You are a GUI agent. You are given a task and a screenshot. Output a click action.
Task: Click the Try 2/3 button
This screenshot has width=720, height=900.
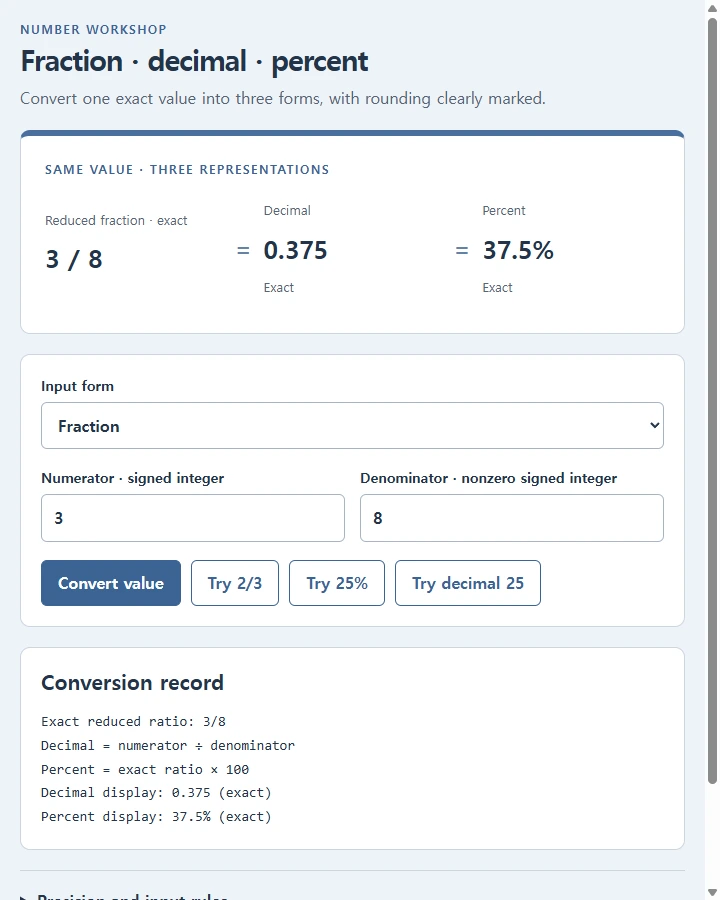235,583
